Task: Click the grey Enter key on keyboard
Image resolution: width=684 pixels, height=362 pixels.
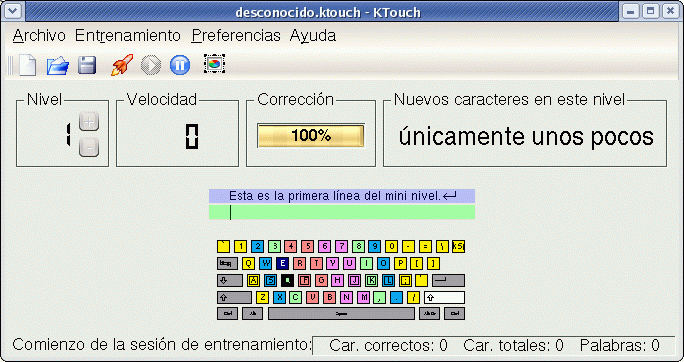Action: 448,280
